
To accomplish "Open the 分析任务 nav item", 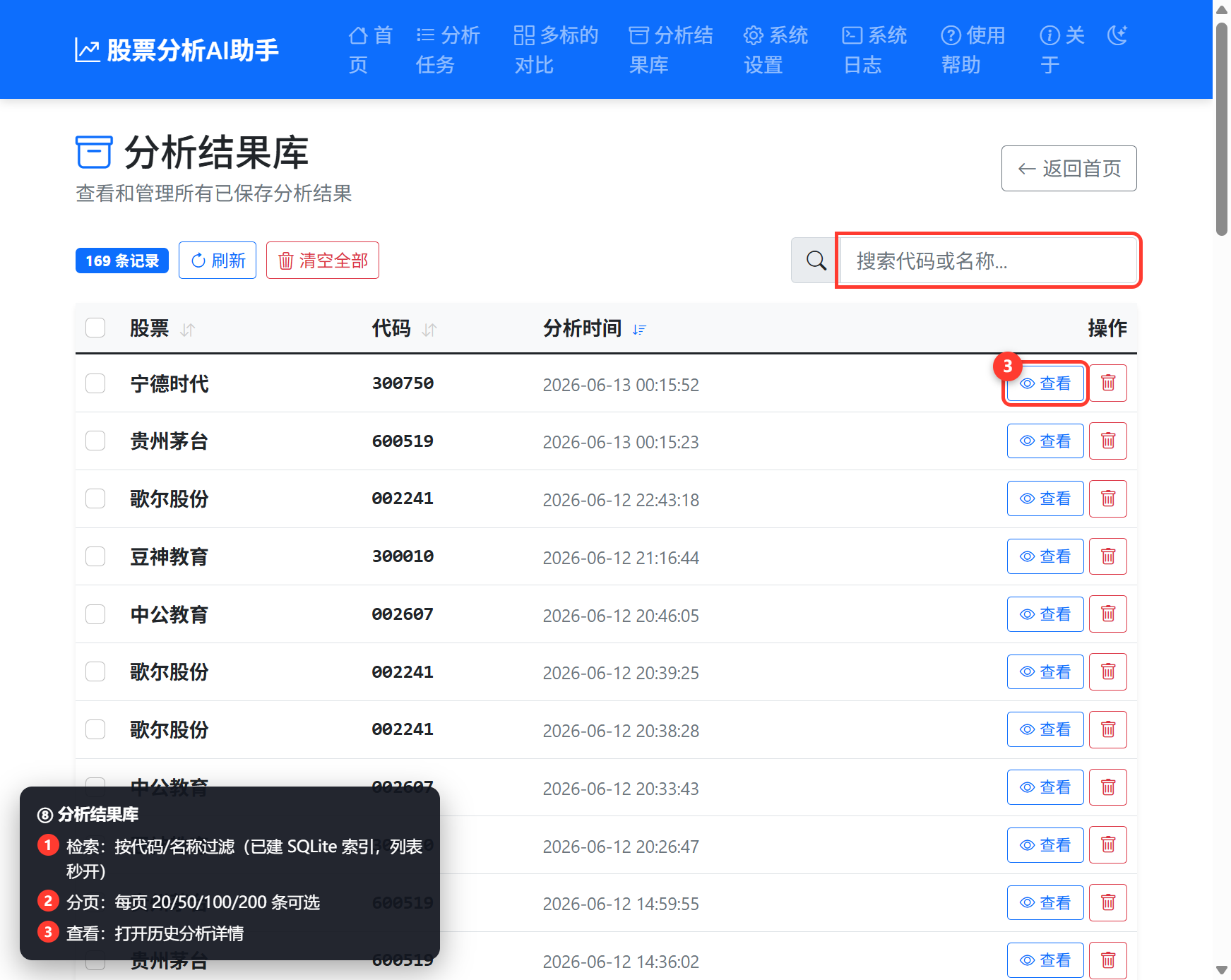I will pos(448,50).
